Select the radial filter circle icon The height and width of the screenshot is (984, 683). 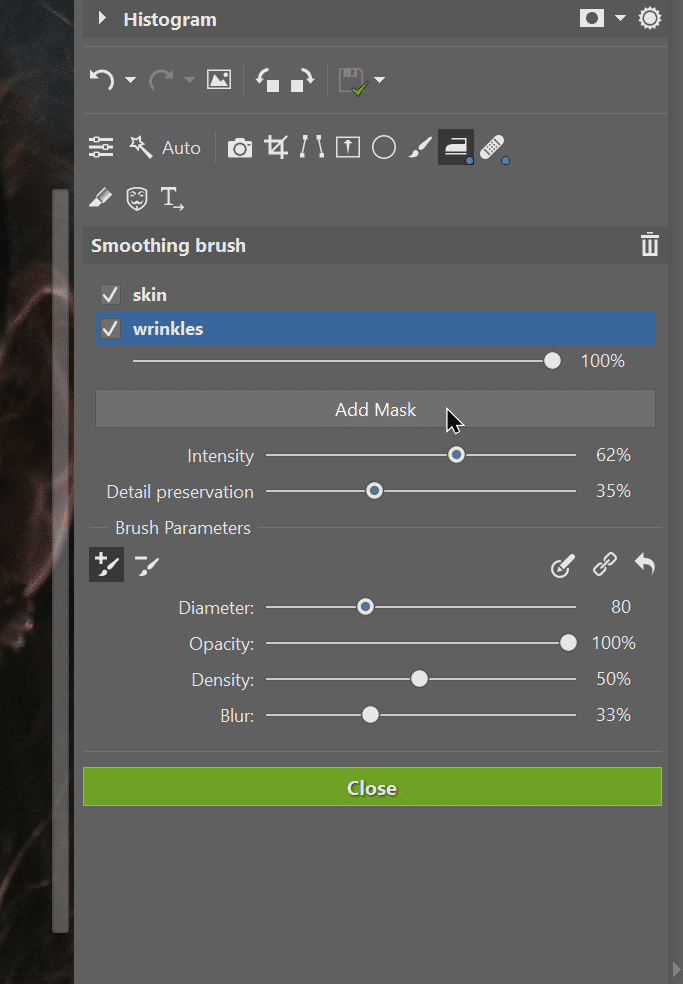(384, 148)
